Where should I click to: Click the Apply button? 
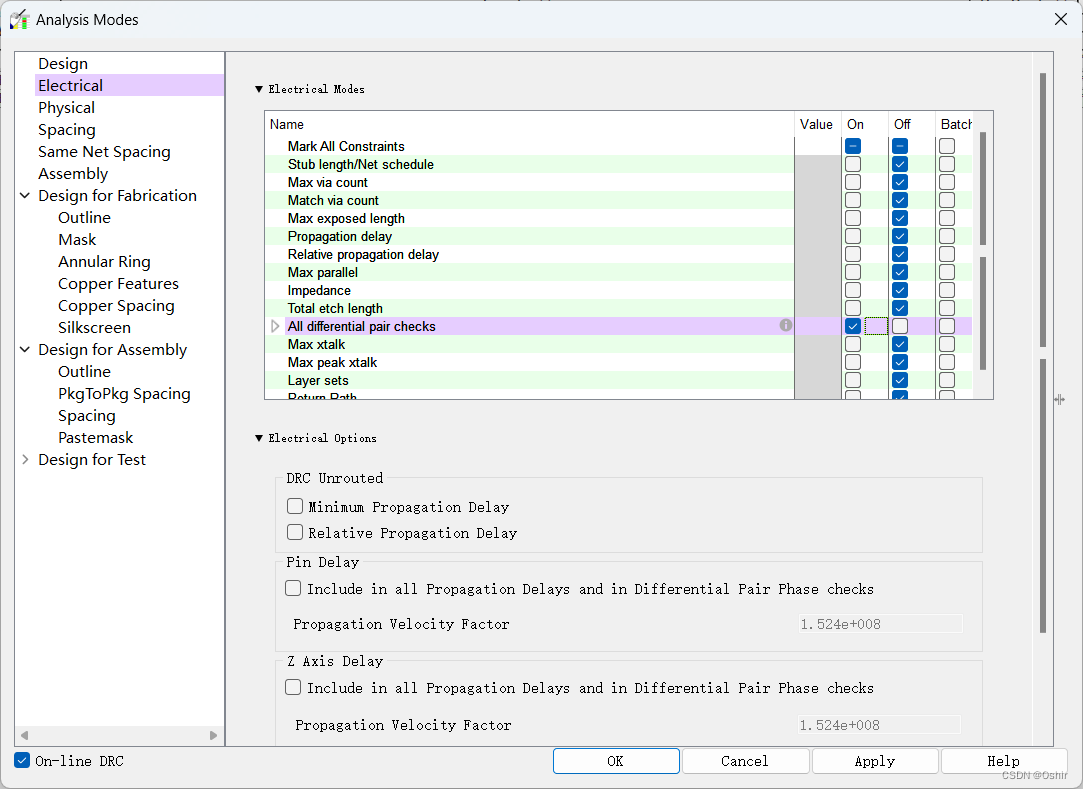(x=874, y=761)
